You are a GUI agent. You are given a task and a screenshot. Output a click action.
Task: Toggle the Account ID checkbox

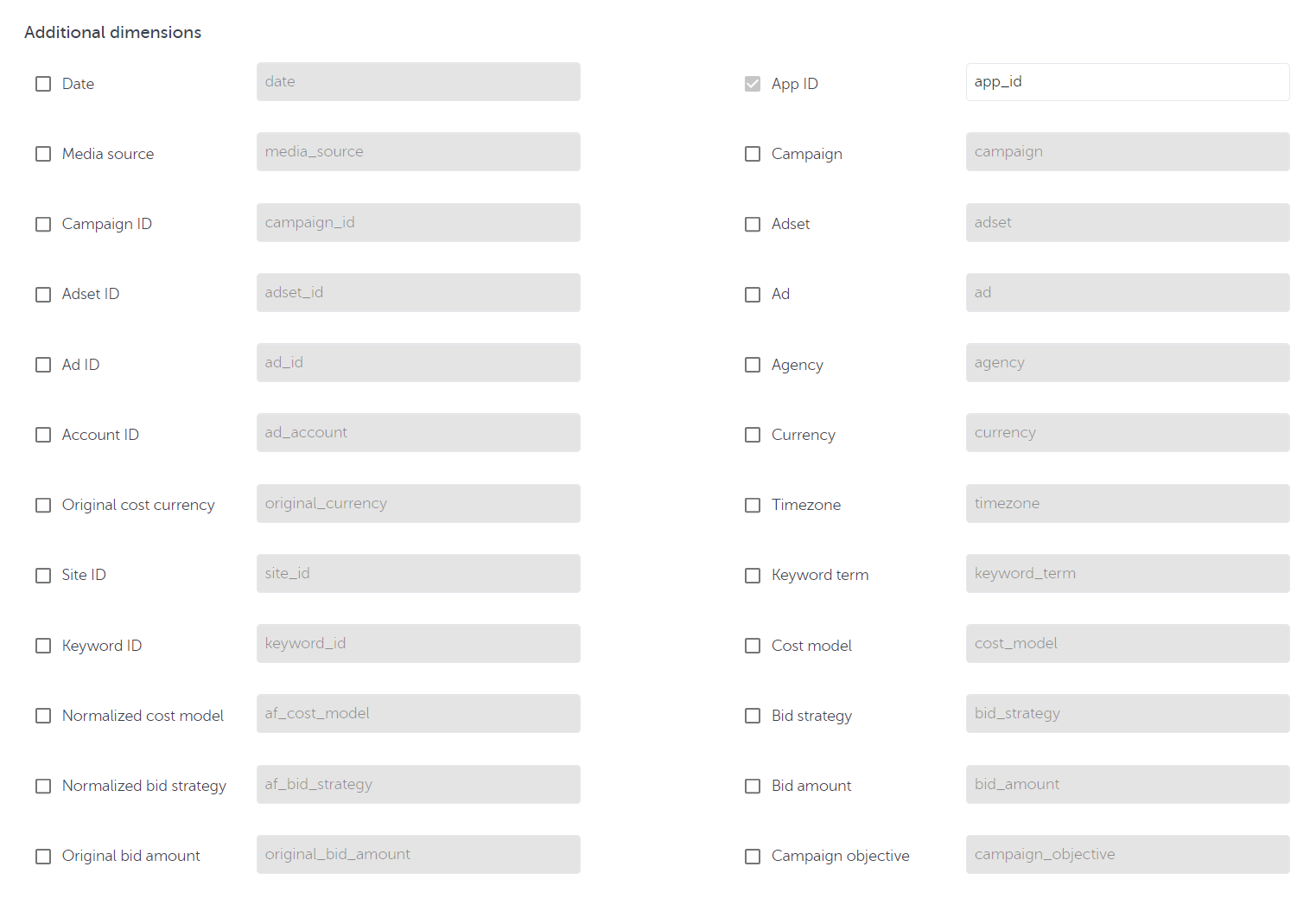tap(43, 435)
